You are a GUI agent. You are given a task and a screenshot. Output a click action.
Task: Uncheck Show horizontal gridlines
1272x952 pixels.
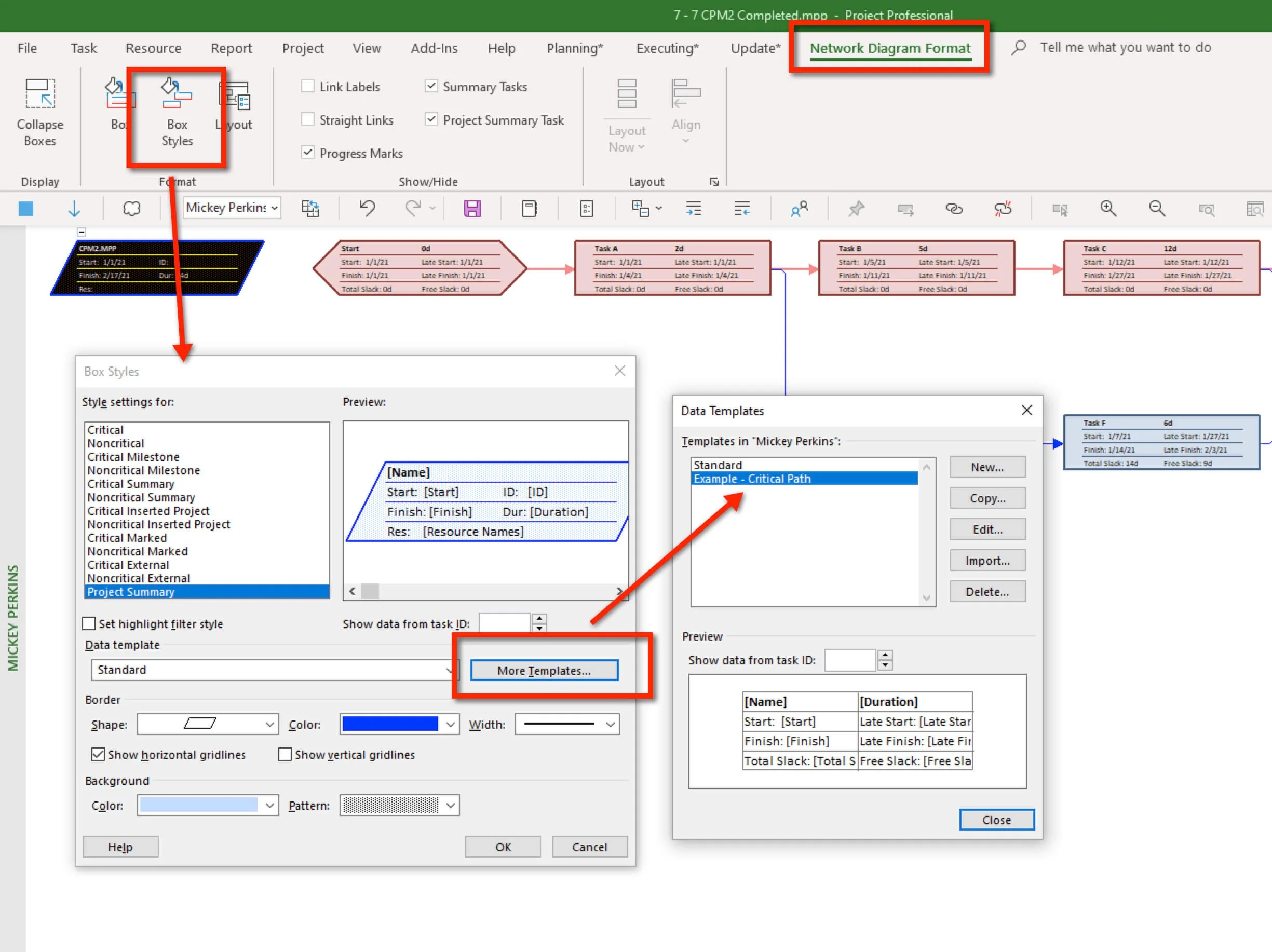(x=98, y=754)
